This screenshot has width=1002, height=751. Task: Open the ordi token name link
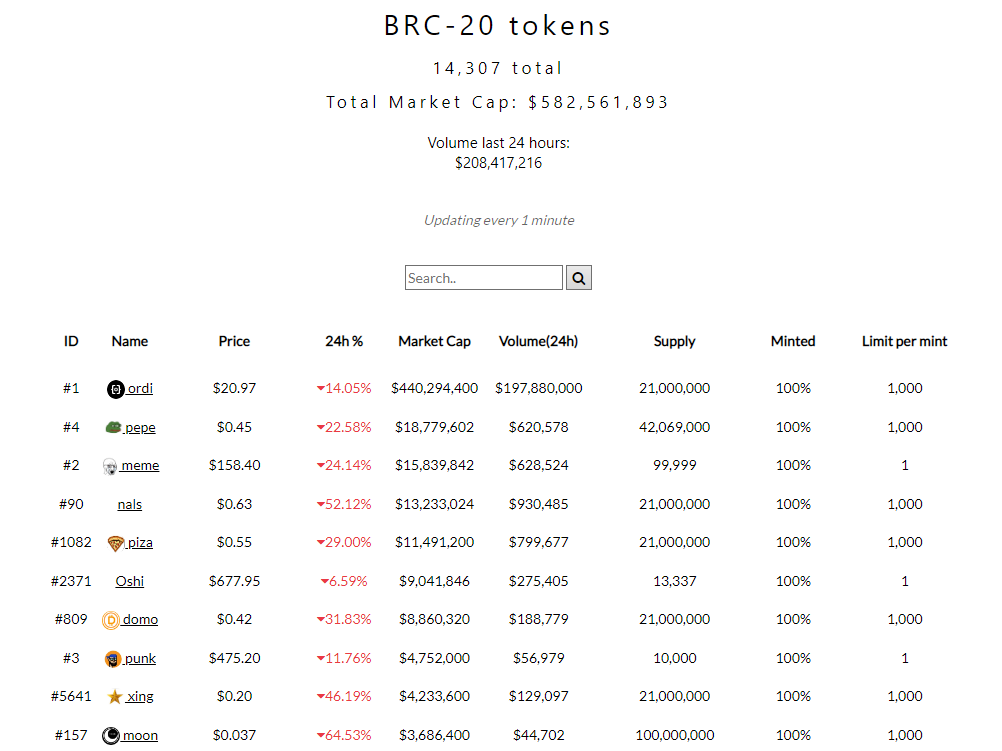[140, 388]
